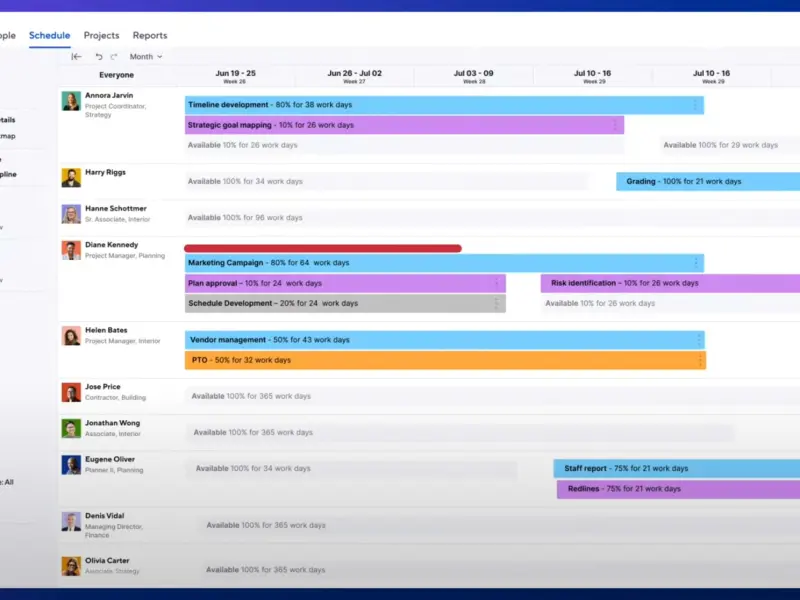The height and width of the screenshot is (600, 800).
Task: Open options dots on Plan approval bar
Action: (497, 283)
